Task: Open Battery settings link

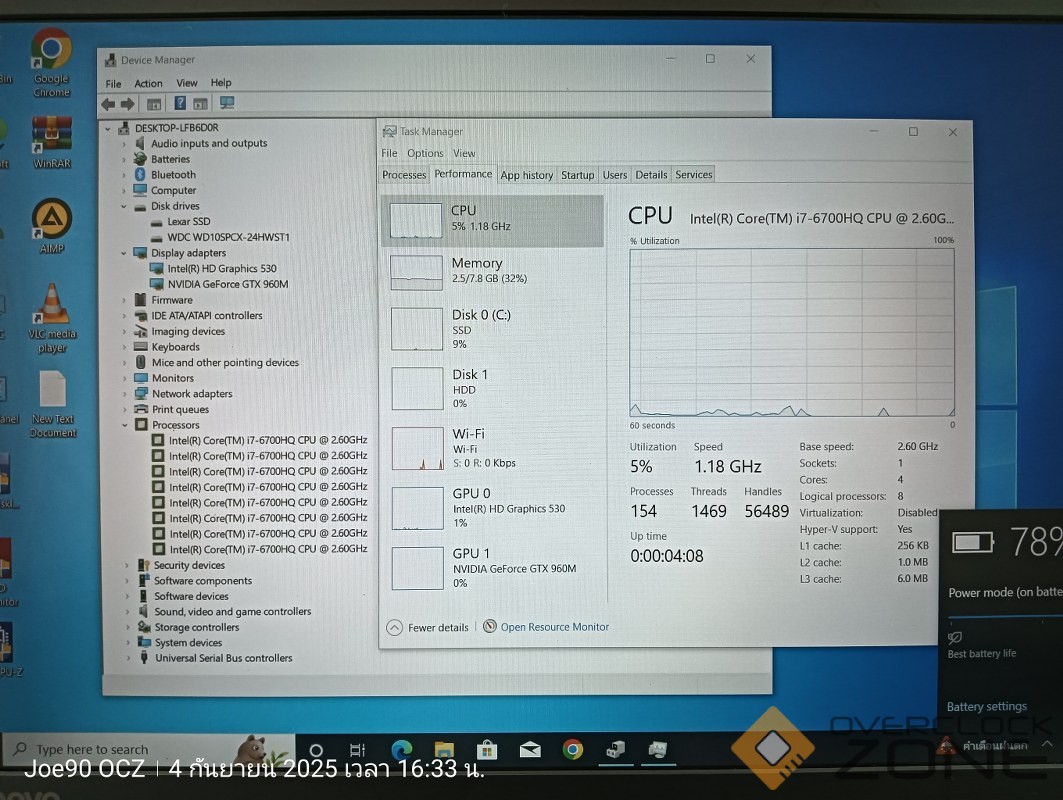Action: (x=986, y=706)
